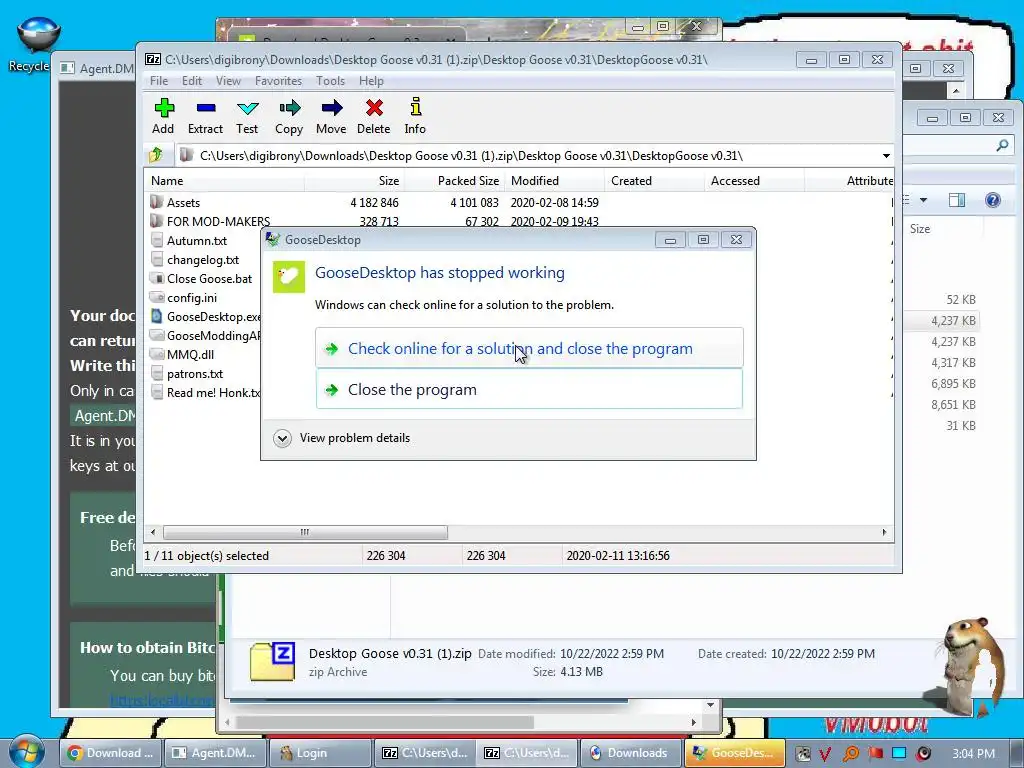The image size is (1024, 768).
Task: Open the Favorites menu
Action: pyautogui.click(x=278, y=81)
